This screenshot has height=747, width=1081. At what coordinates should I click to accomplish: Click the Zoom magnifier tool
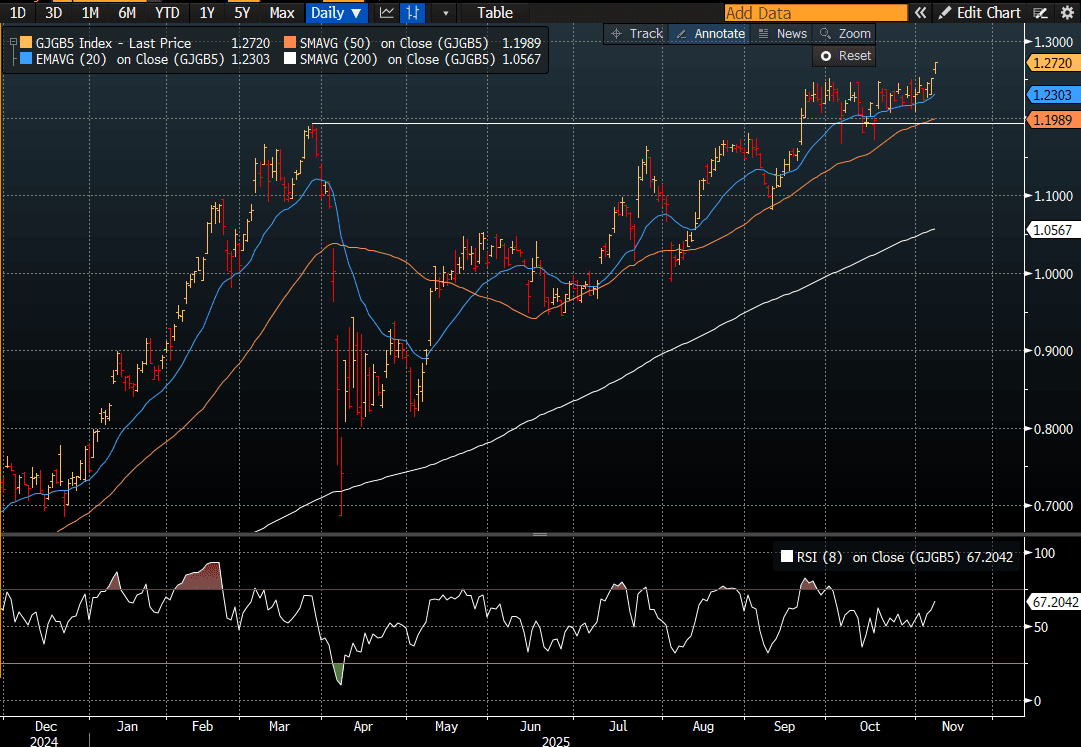[x=845, y=33]
